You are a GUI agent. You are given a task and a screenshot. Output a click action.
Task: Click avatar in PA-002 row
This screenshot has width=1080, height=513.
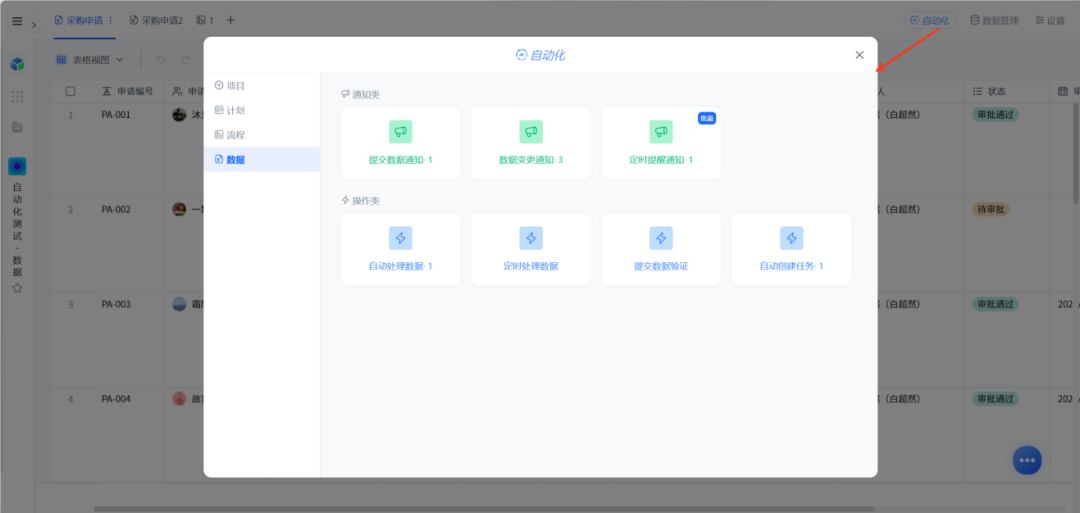tap(179, 209)
